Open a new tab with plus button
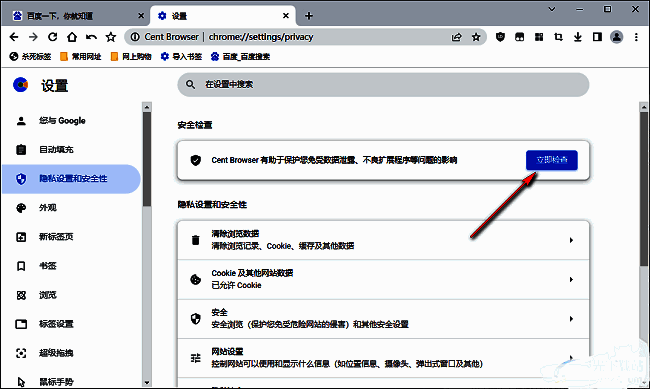650x389 pixels. click(x=309, y=16)
